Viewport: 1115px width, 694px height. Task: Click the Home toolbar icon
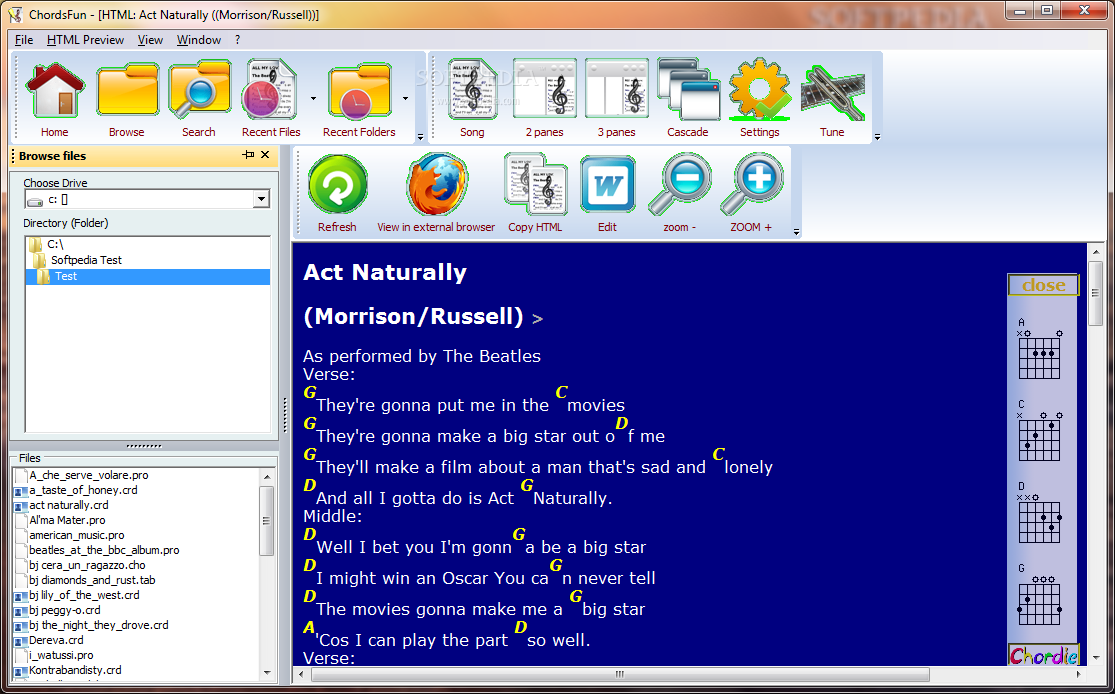point(55,90)
